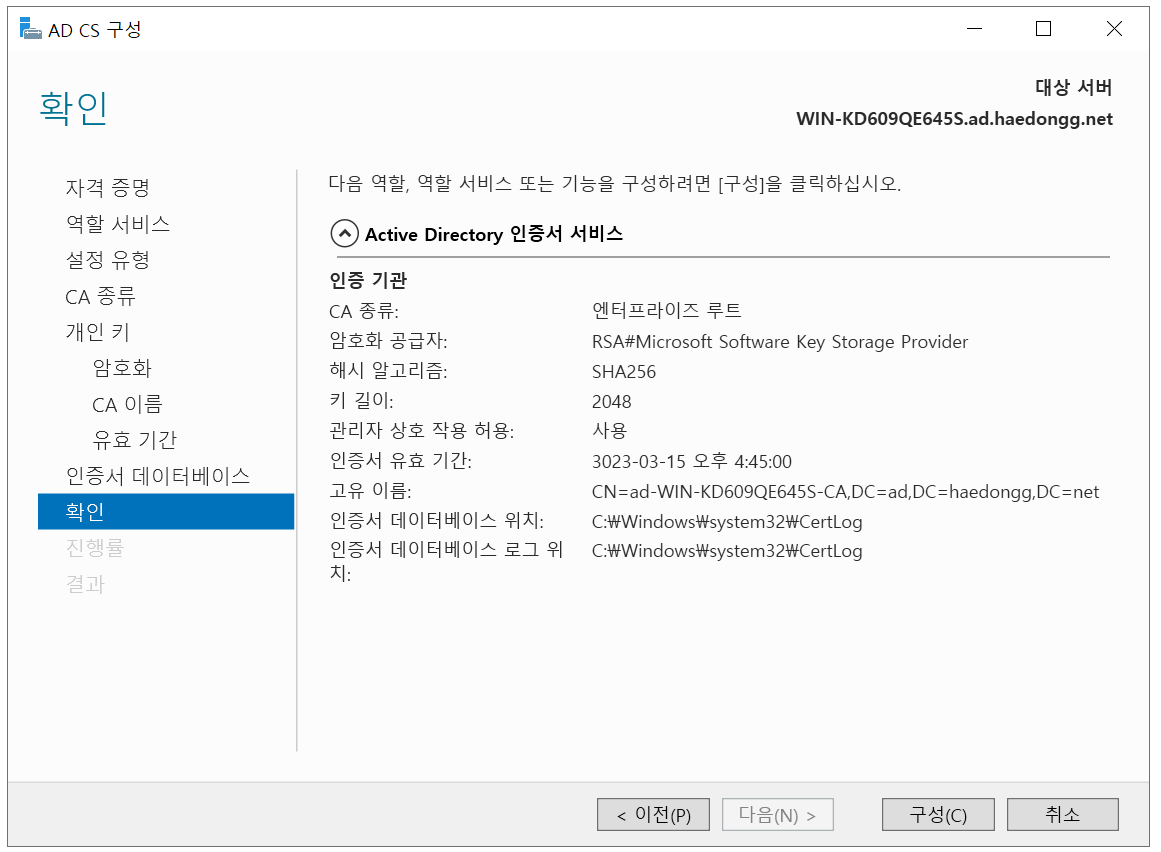Click the 3023-03-15 오후 4:45:00 validity value

[x=692, y=462]
